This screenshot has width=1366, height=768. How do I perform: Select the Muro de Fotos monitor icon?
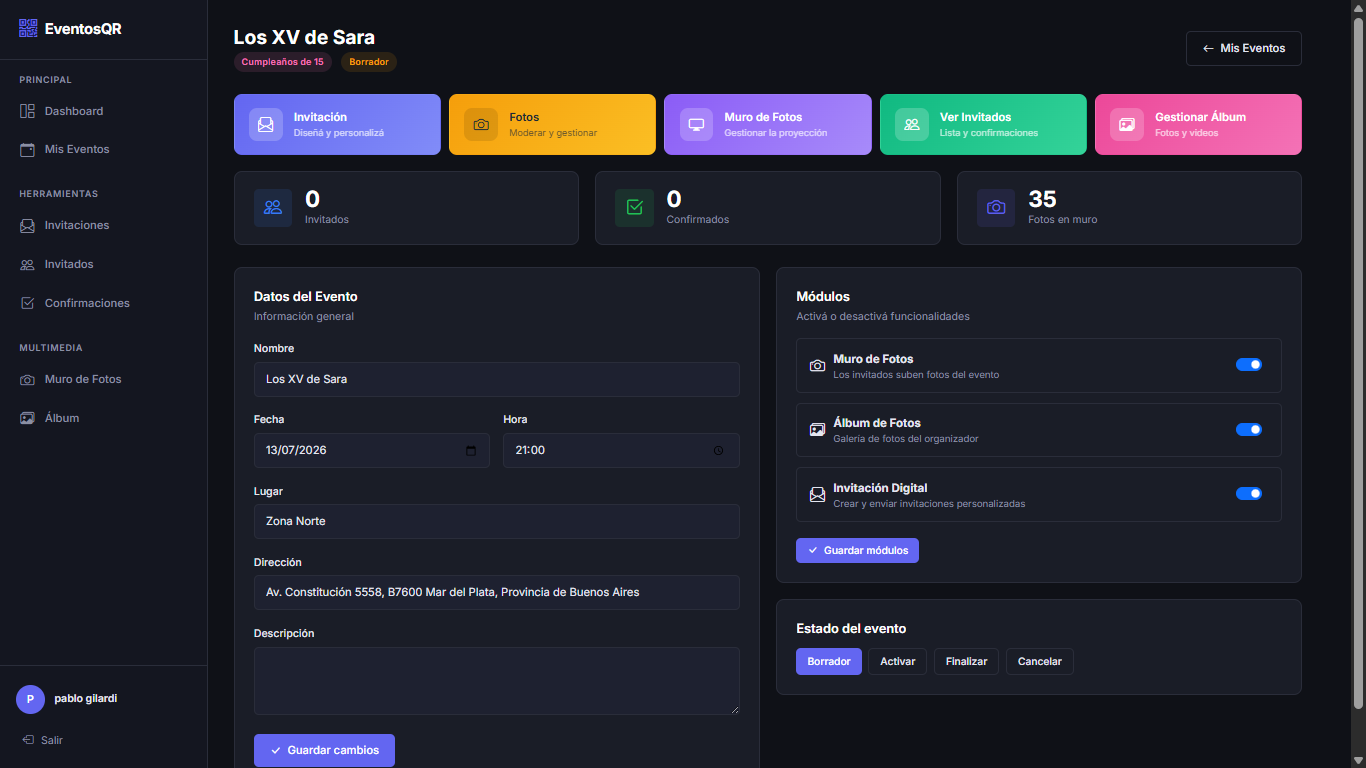pos(695,124)
